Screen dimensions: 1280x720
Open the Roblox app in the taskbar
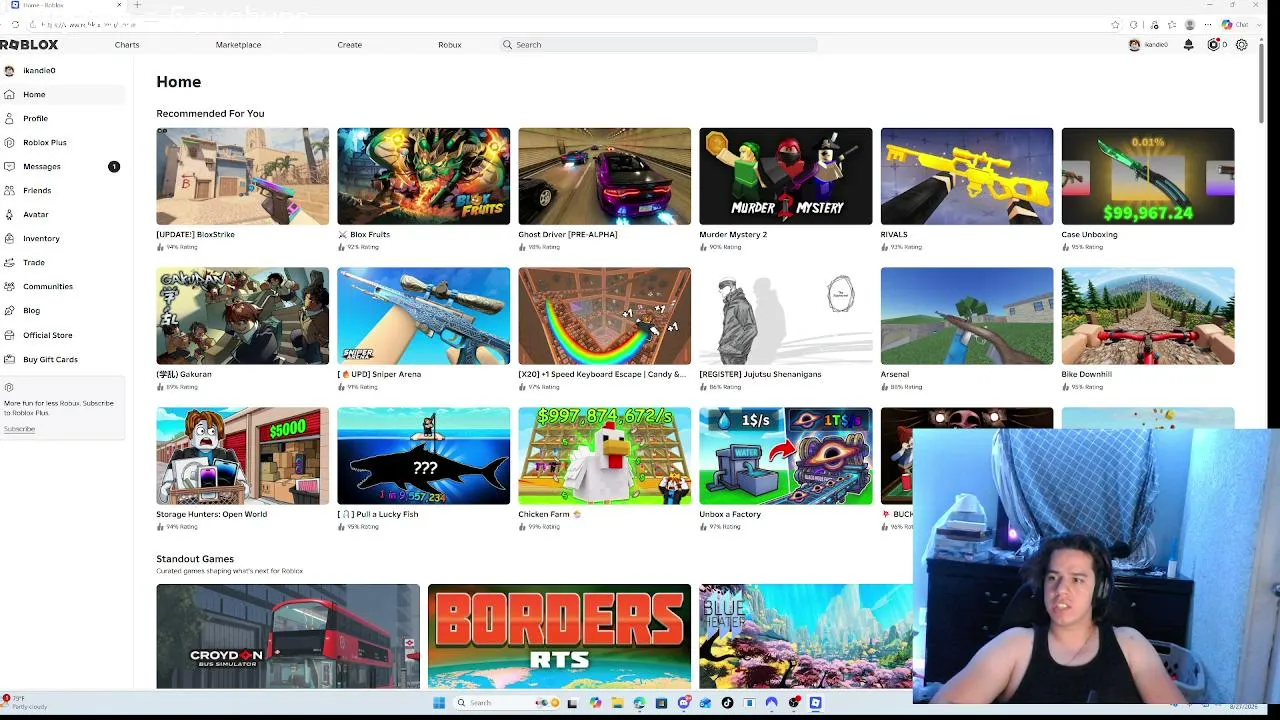pyautogui.click(x=815, y=703)
